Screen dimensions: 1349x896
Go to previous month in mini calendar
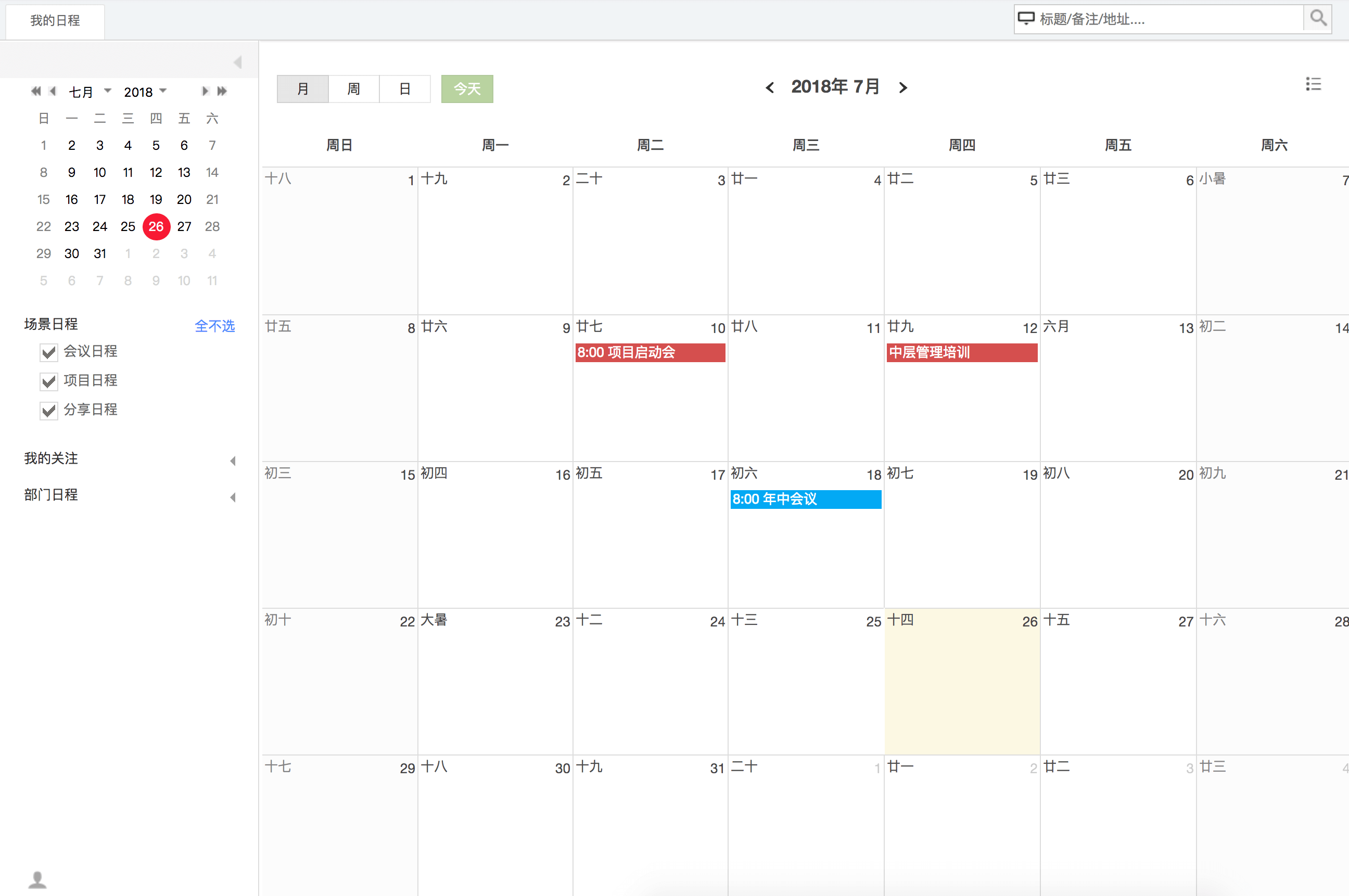[53, 91]
